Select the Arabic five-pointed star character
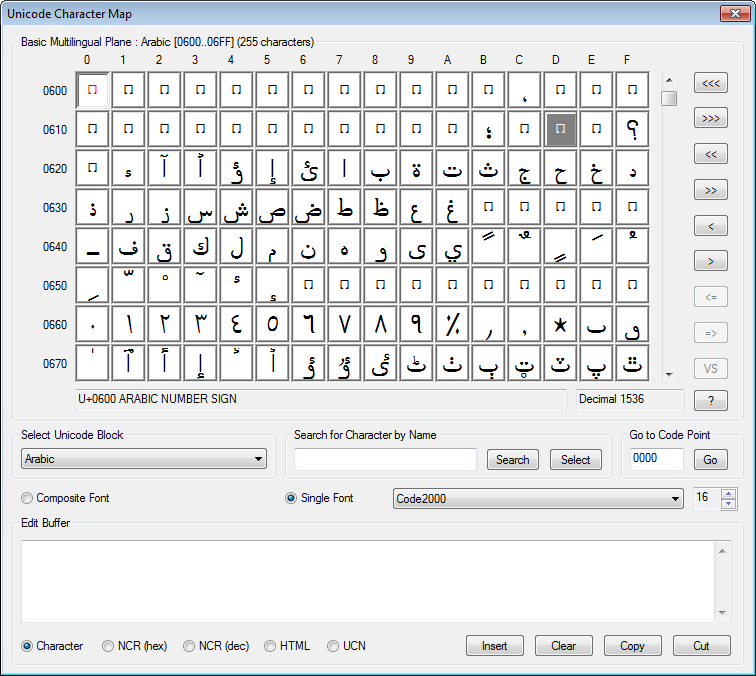Image resolution: width=756 pixels, height=676 pixels. pyautogui.click(x=560, y=324)
